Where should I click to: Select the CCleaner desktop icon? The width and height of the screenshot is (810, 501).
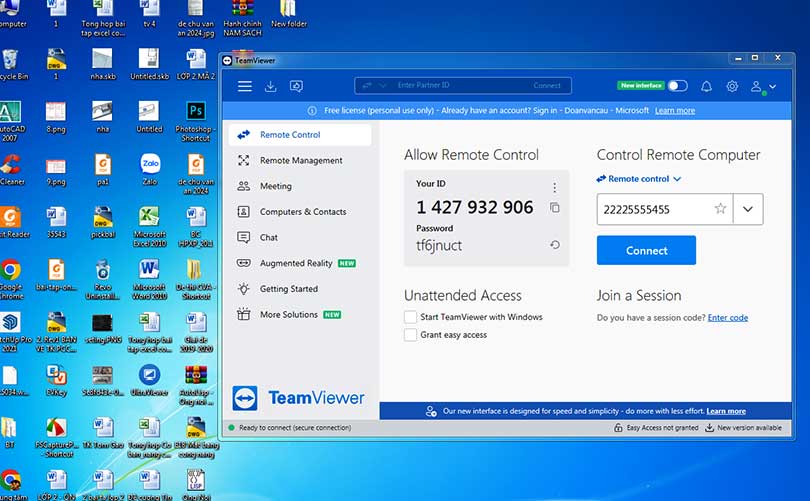(x=11, y=169)
